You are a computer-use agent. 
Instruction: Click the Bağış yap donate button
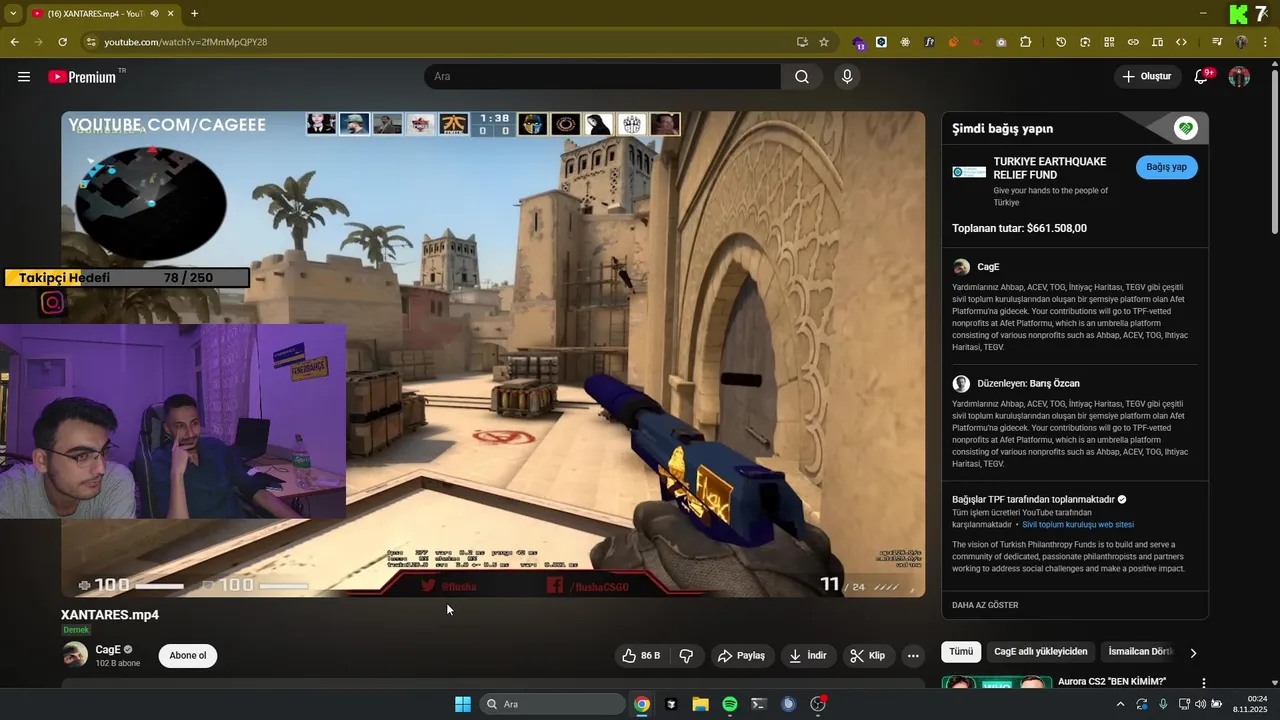pos(1166,167)
